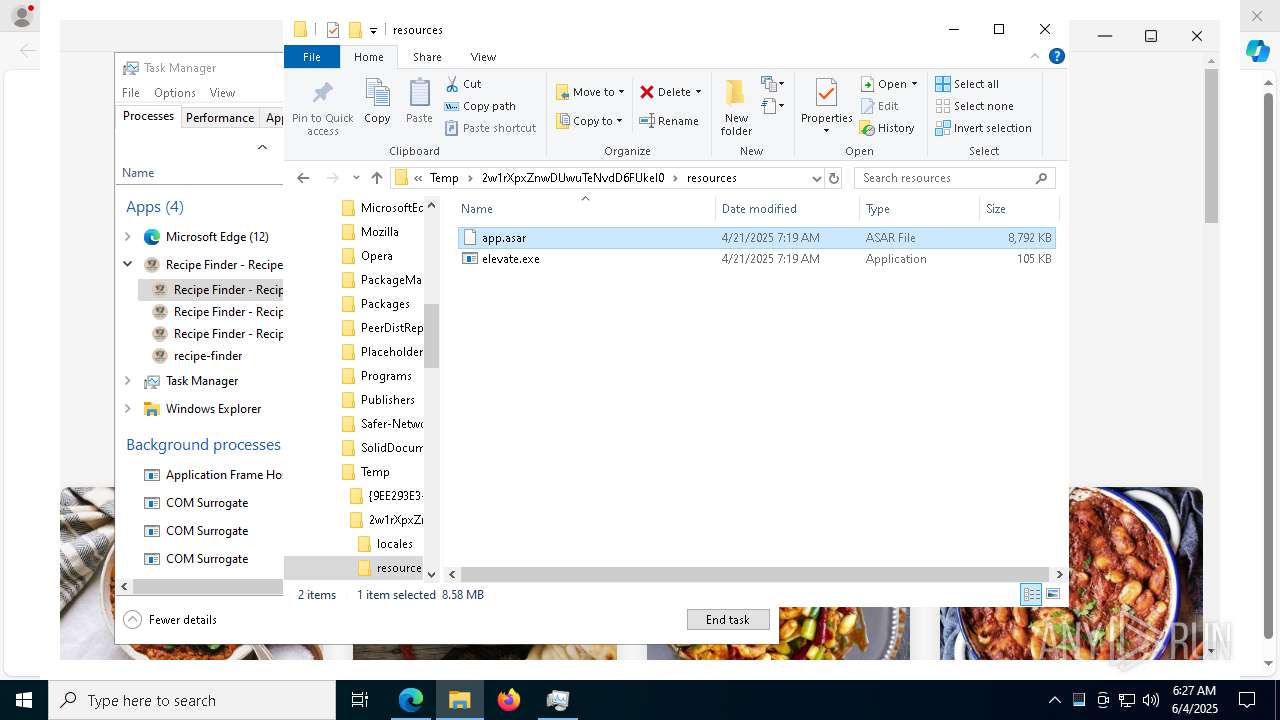Go up one folder level

click(376, 178)
